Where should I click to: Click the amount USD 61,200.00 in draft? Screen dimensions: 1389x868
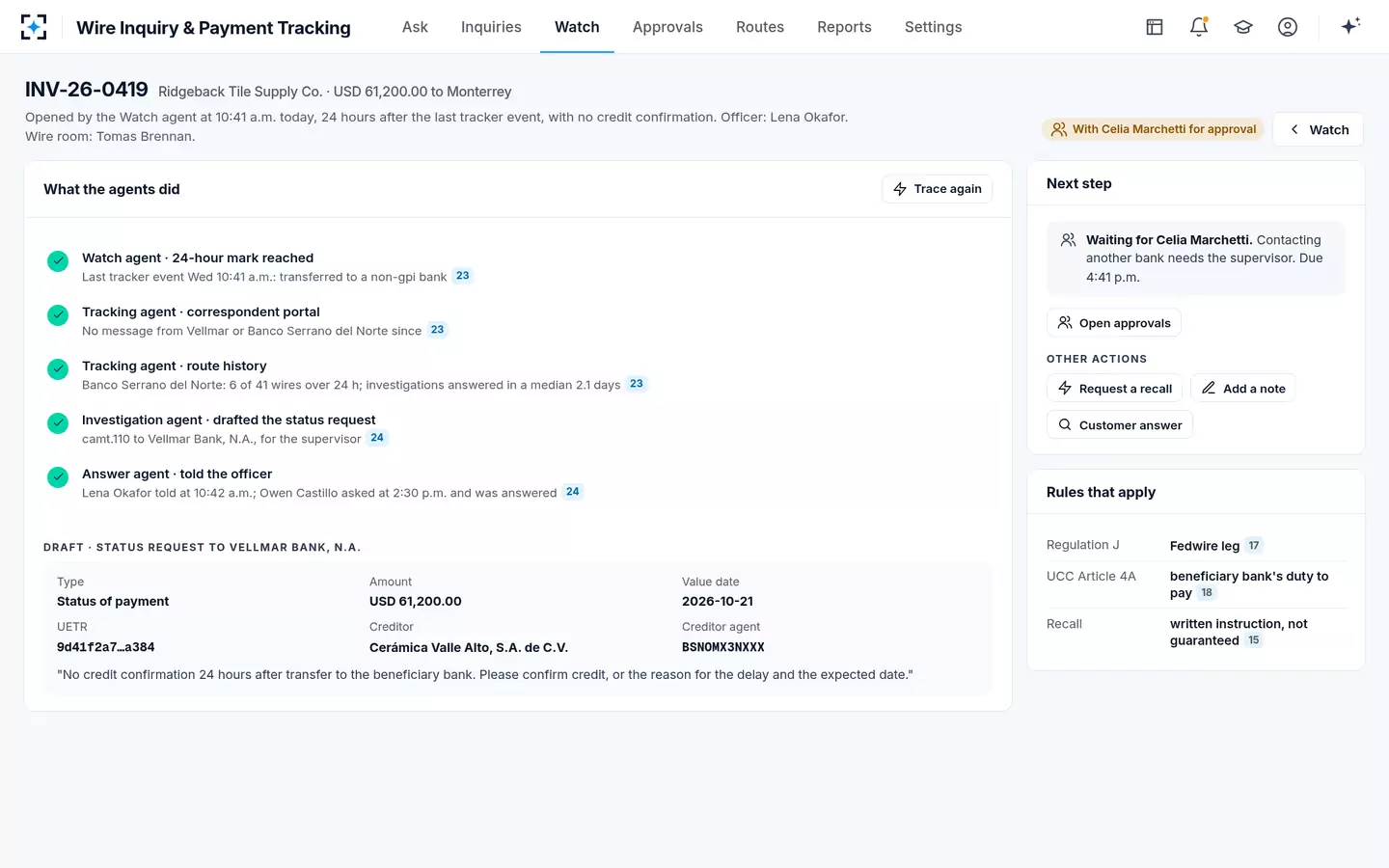(416, 601)
